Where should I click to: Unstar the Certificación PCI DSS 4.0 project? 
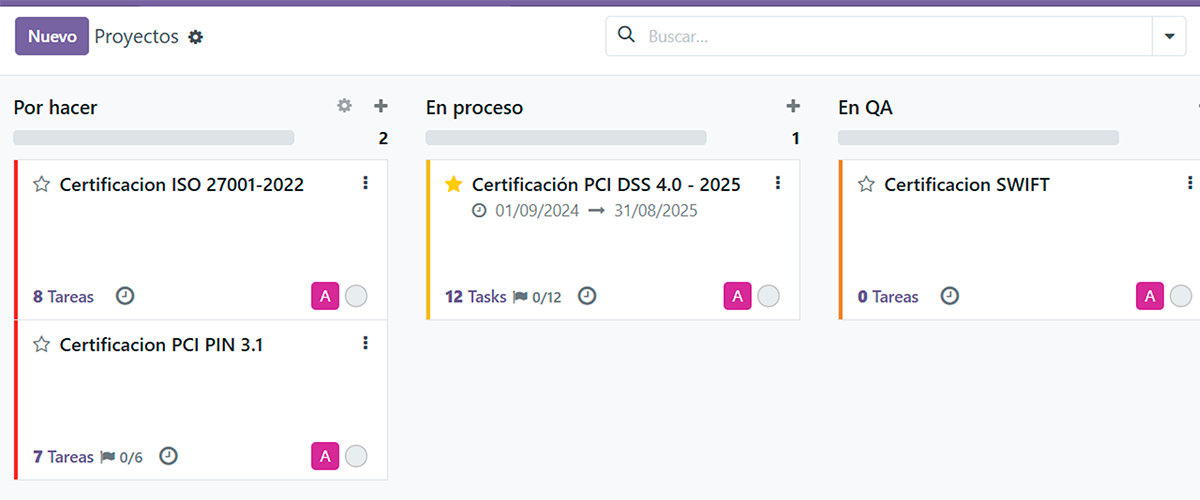(x=454, y=185)
